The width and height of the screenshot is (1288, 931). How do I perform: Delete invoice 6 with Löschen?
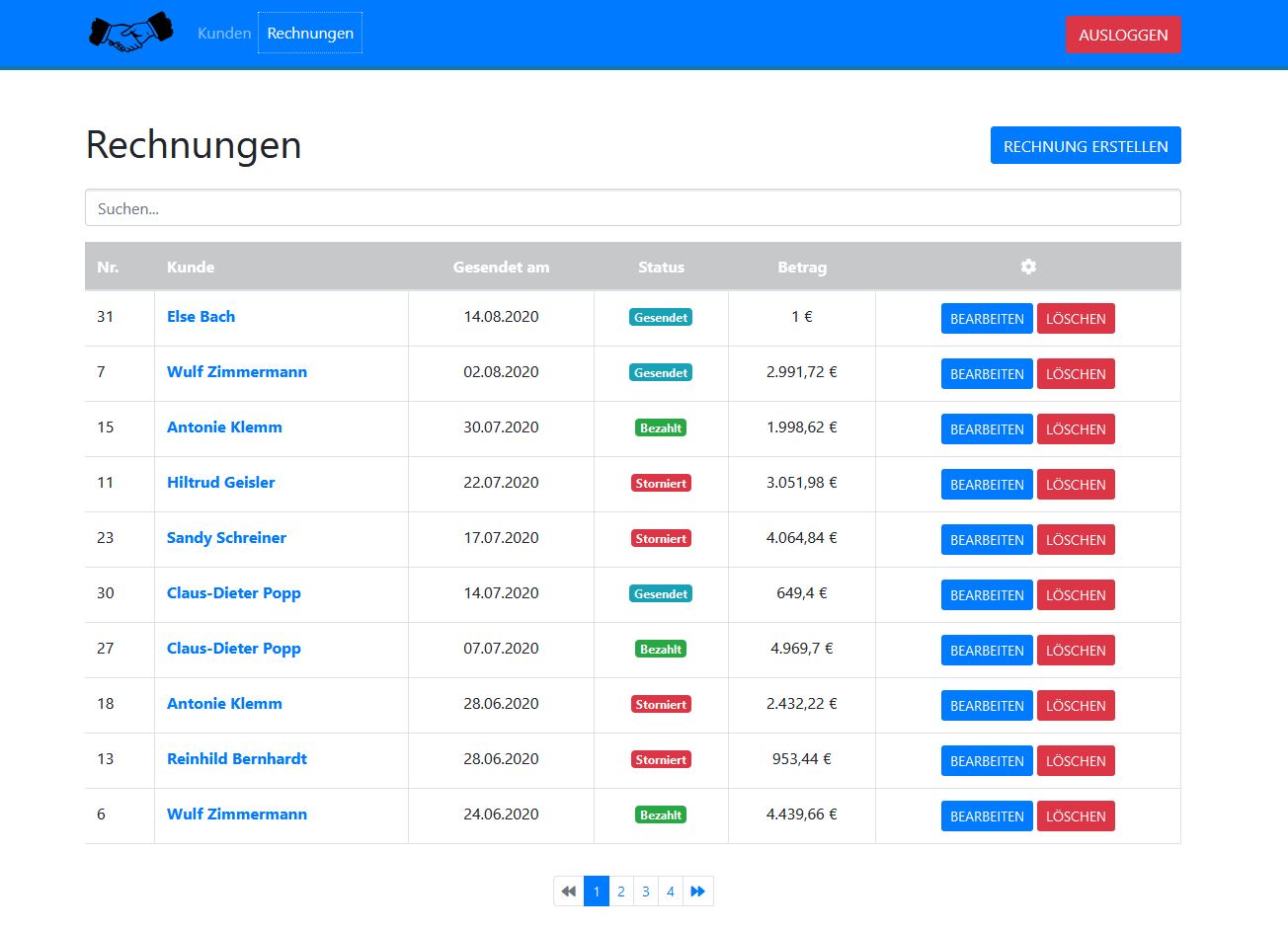[x=1076, y=816]
